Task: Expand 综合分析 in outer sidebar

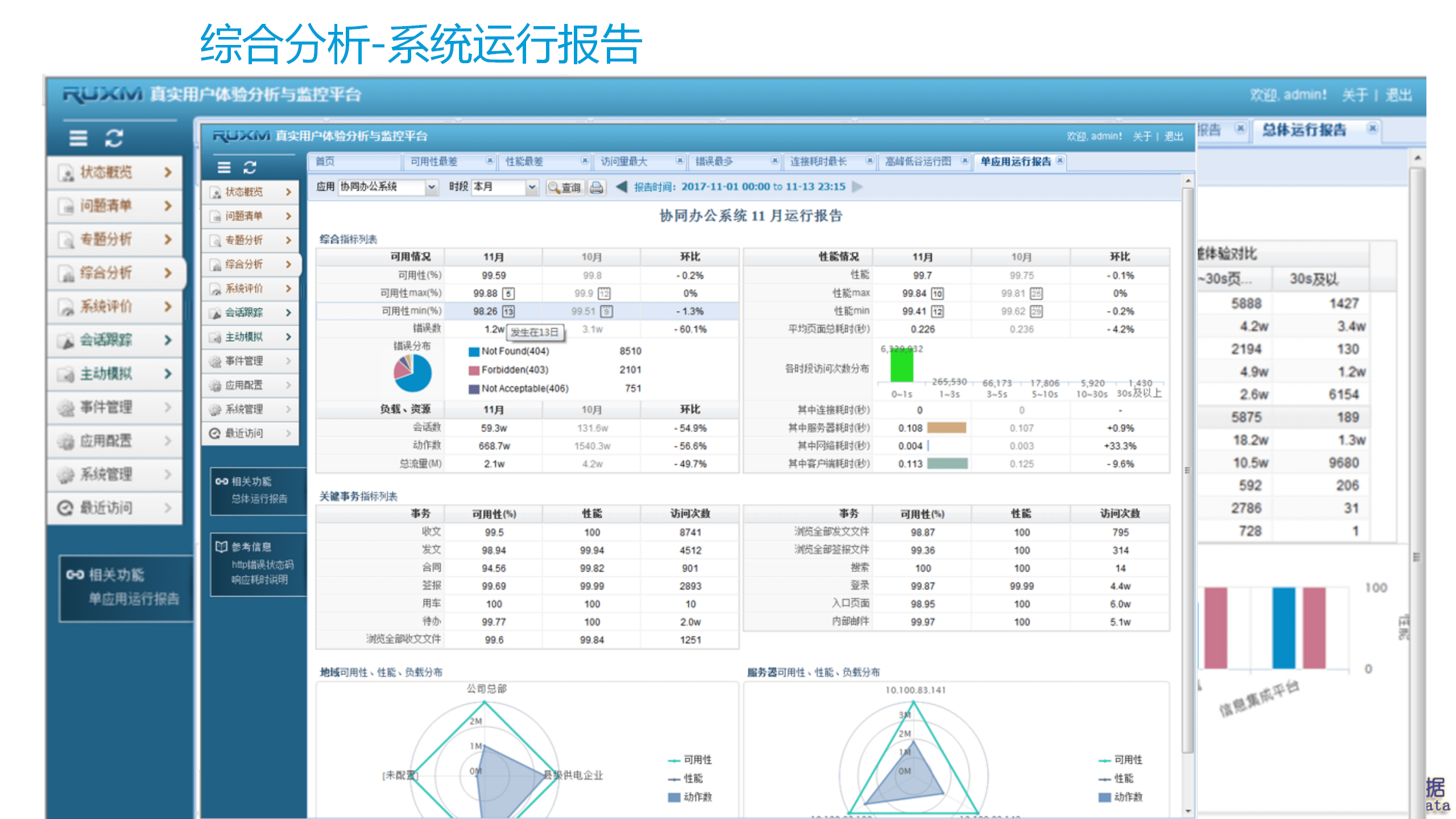Action: [x=168, y=272]
